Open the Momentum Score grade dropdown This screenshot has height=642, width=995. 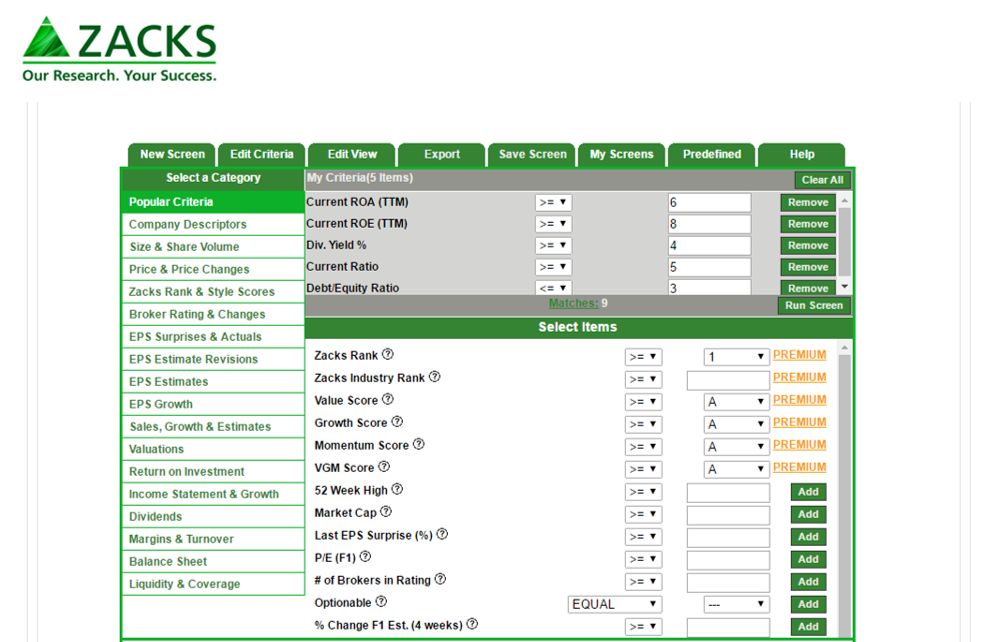737,447
